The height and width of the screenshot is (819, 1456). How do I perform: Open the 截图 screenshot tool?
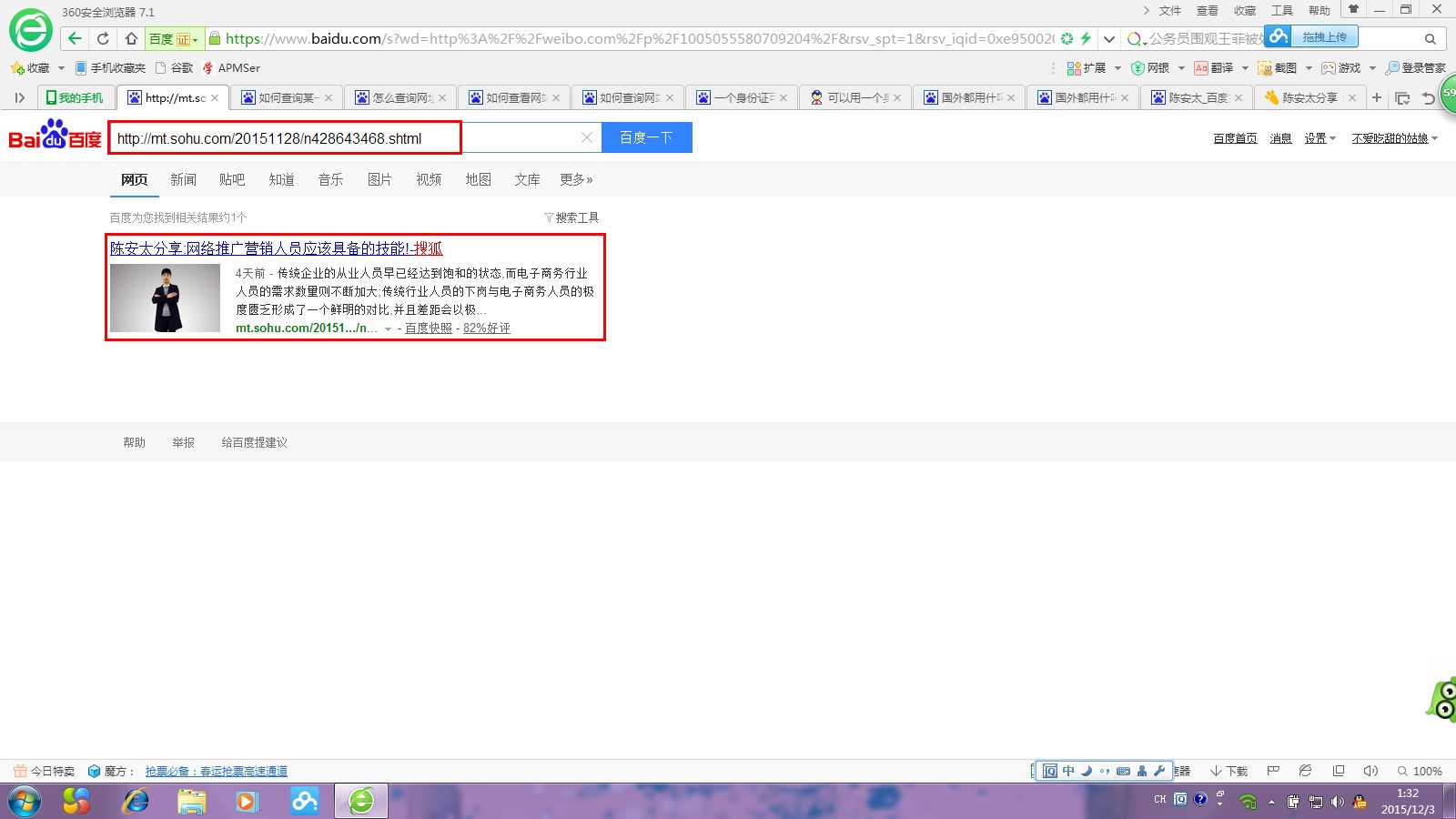coord(1277,68)
